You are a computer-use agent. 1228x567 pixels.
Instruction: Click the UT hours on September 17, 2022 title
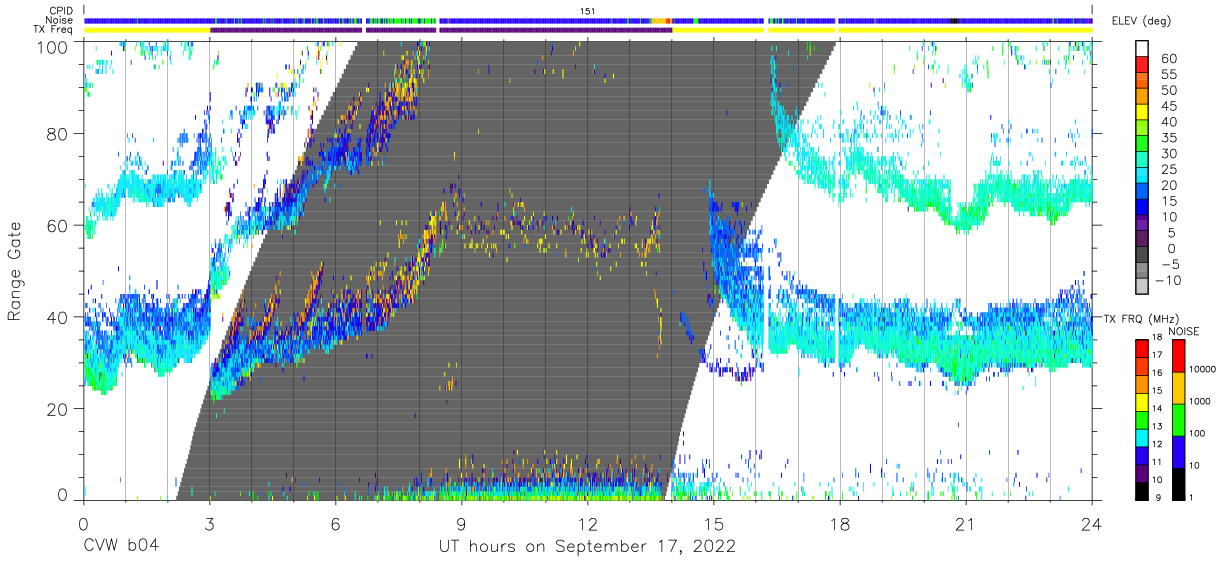click(x=587, y=547)
